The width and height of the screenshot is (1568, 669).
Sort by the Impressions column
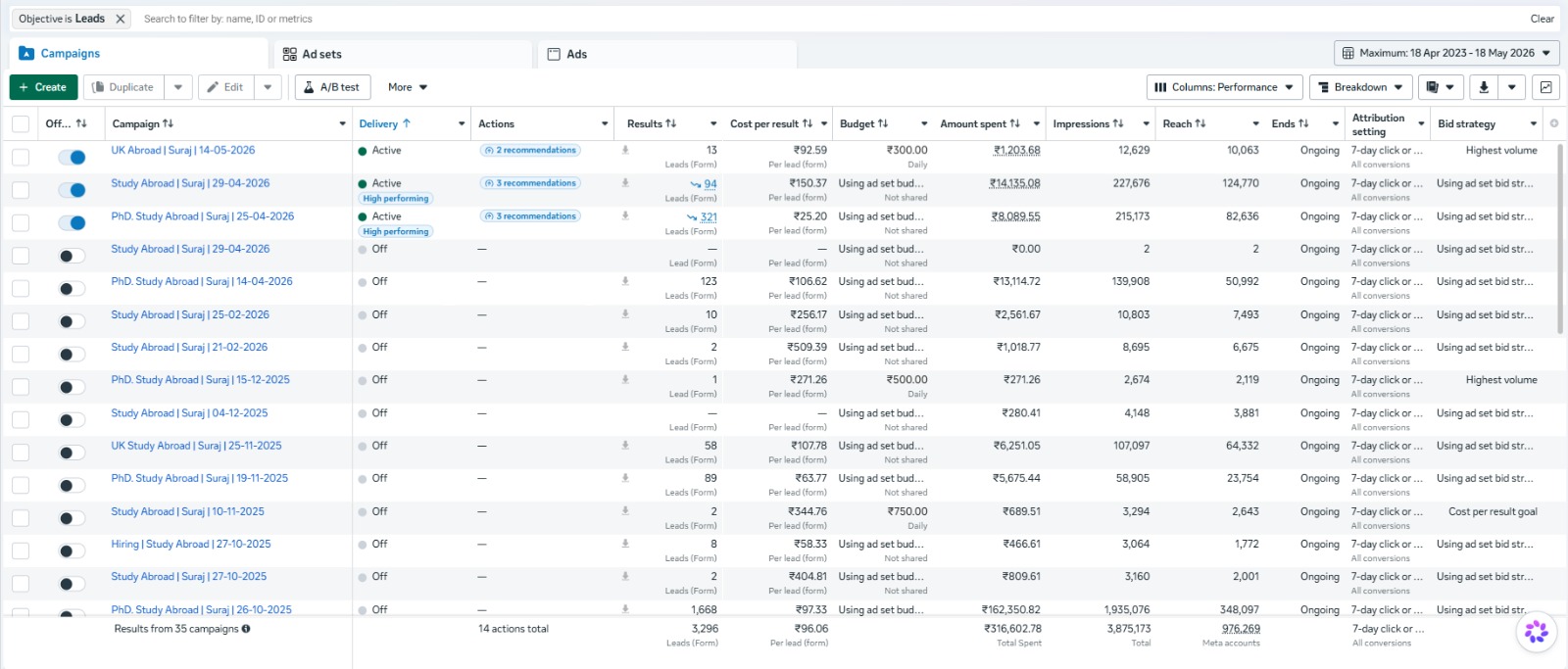[1118, 123]
